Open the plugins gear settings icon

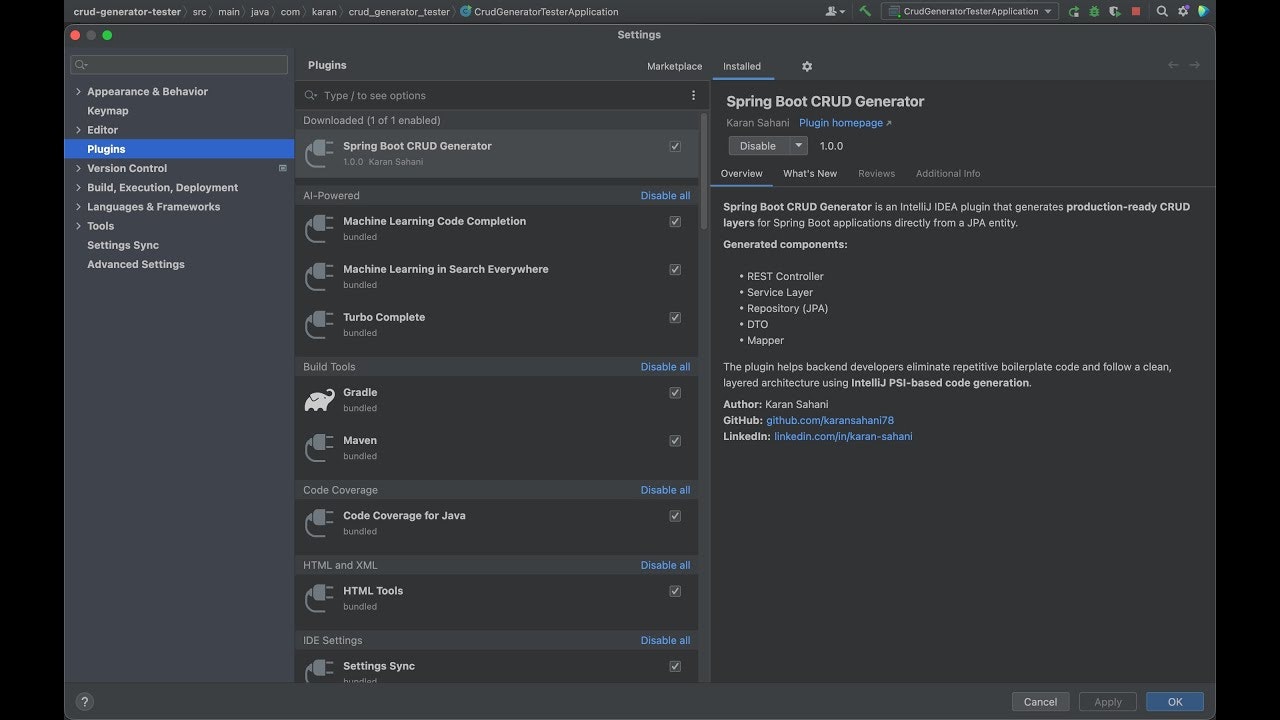pos(807,66)
